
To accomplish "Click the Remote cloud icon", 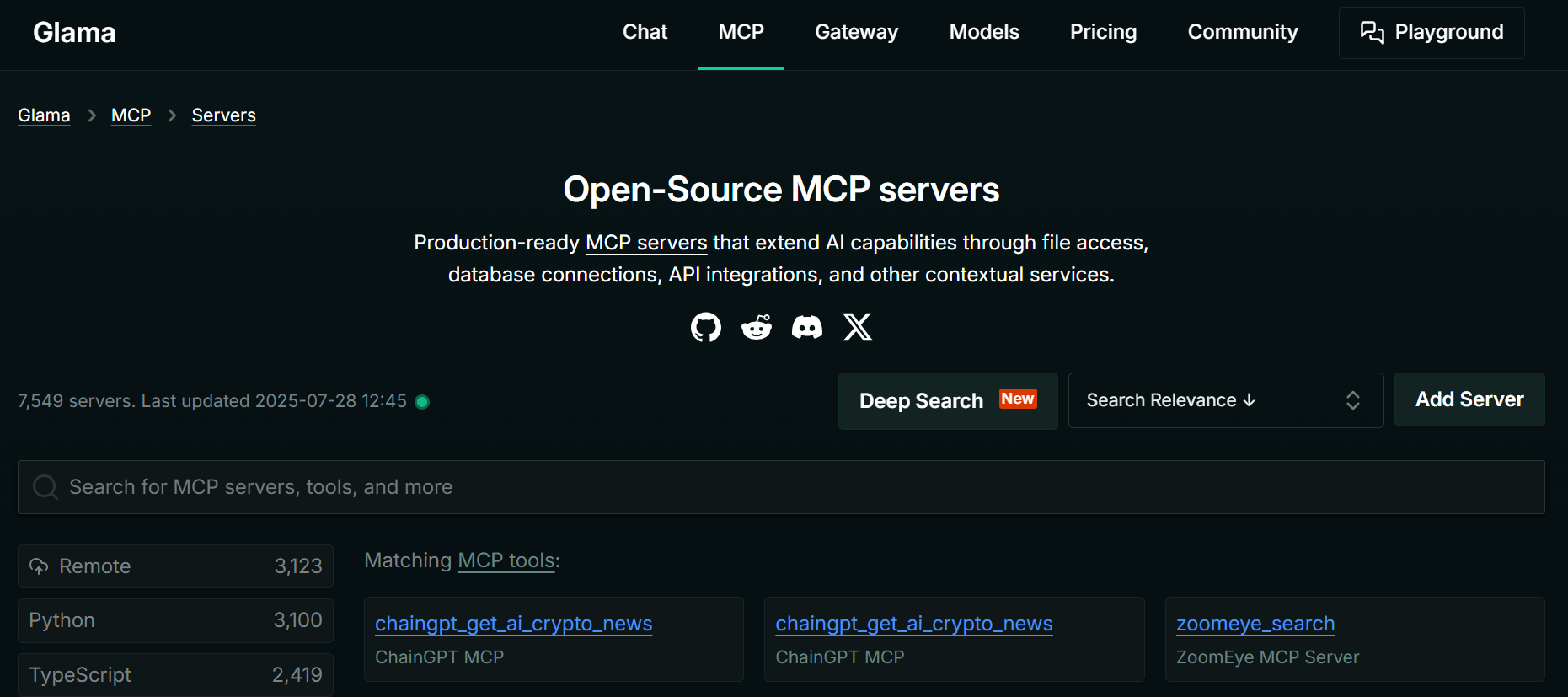I will [39, 566].
